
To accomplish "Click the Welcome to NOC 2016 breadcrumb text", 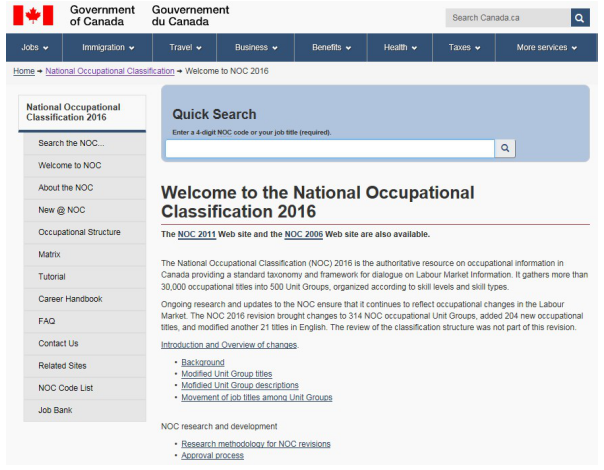I will click(x=227, y=71).
